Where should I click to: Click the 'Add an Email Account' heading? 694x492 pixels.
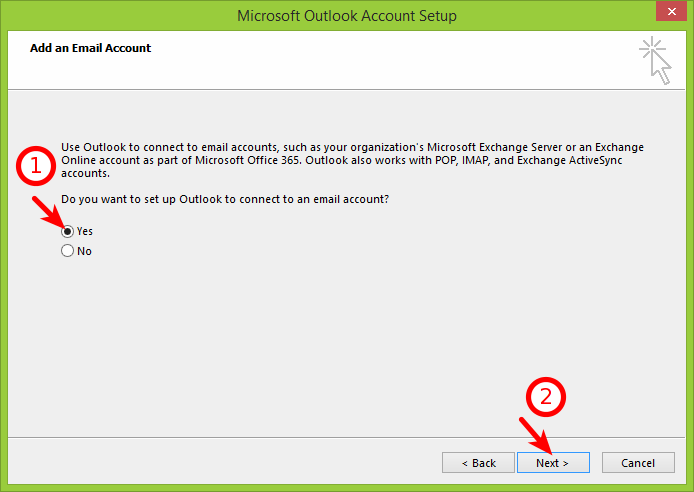click(90, 48)
